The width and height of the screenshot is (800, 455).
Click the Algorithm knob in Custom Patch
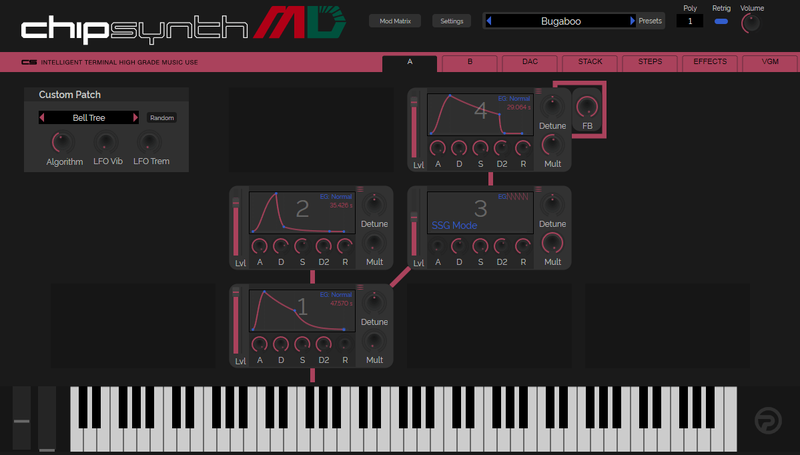64,143
